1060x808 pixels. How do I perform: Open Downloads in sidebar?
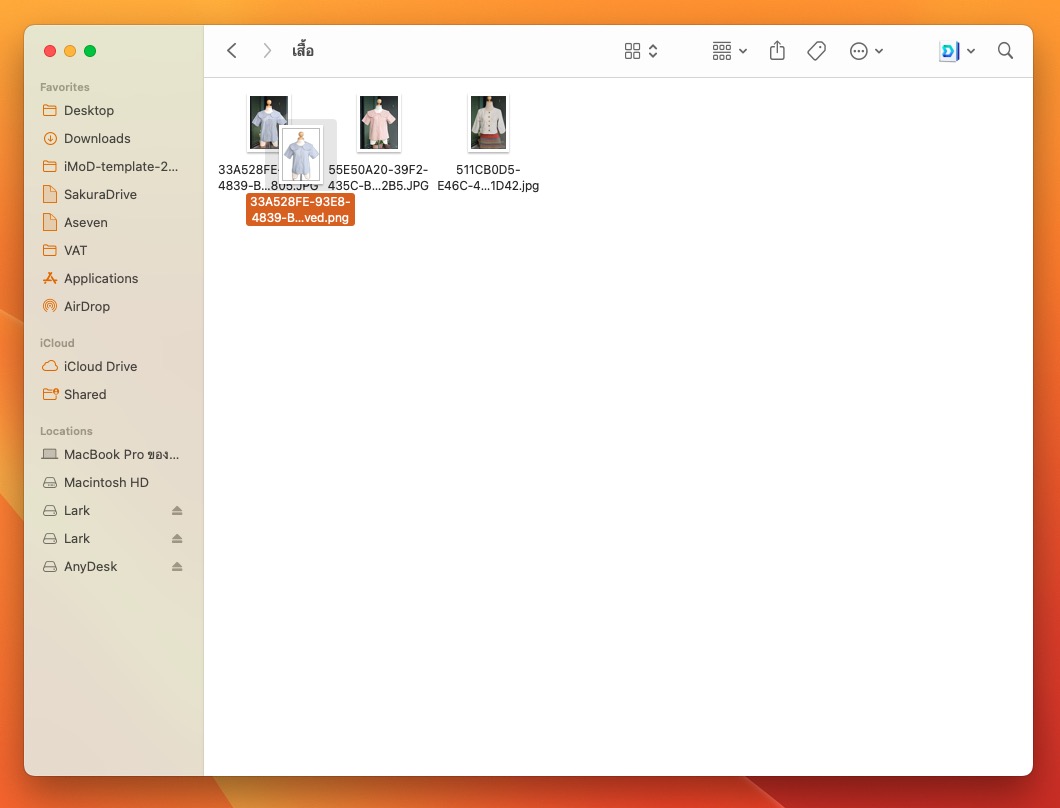pyautogui.click(x=97, y=139)
